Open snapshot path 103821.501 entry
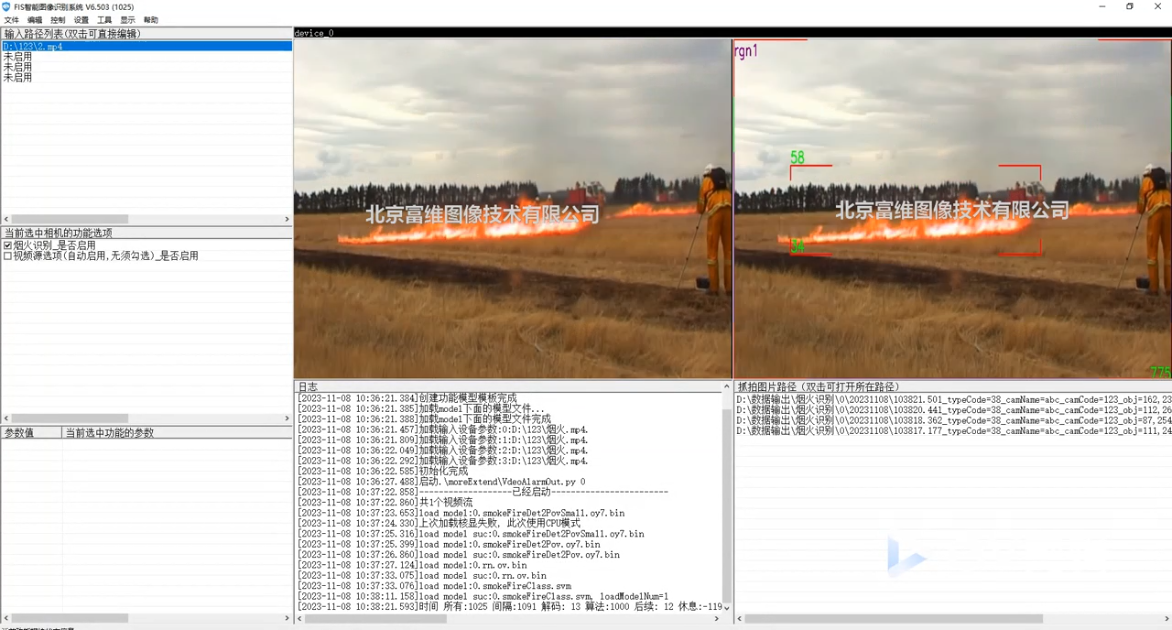 point(953,400)
